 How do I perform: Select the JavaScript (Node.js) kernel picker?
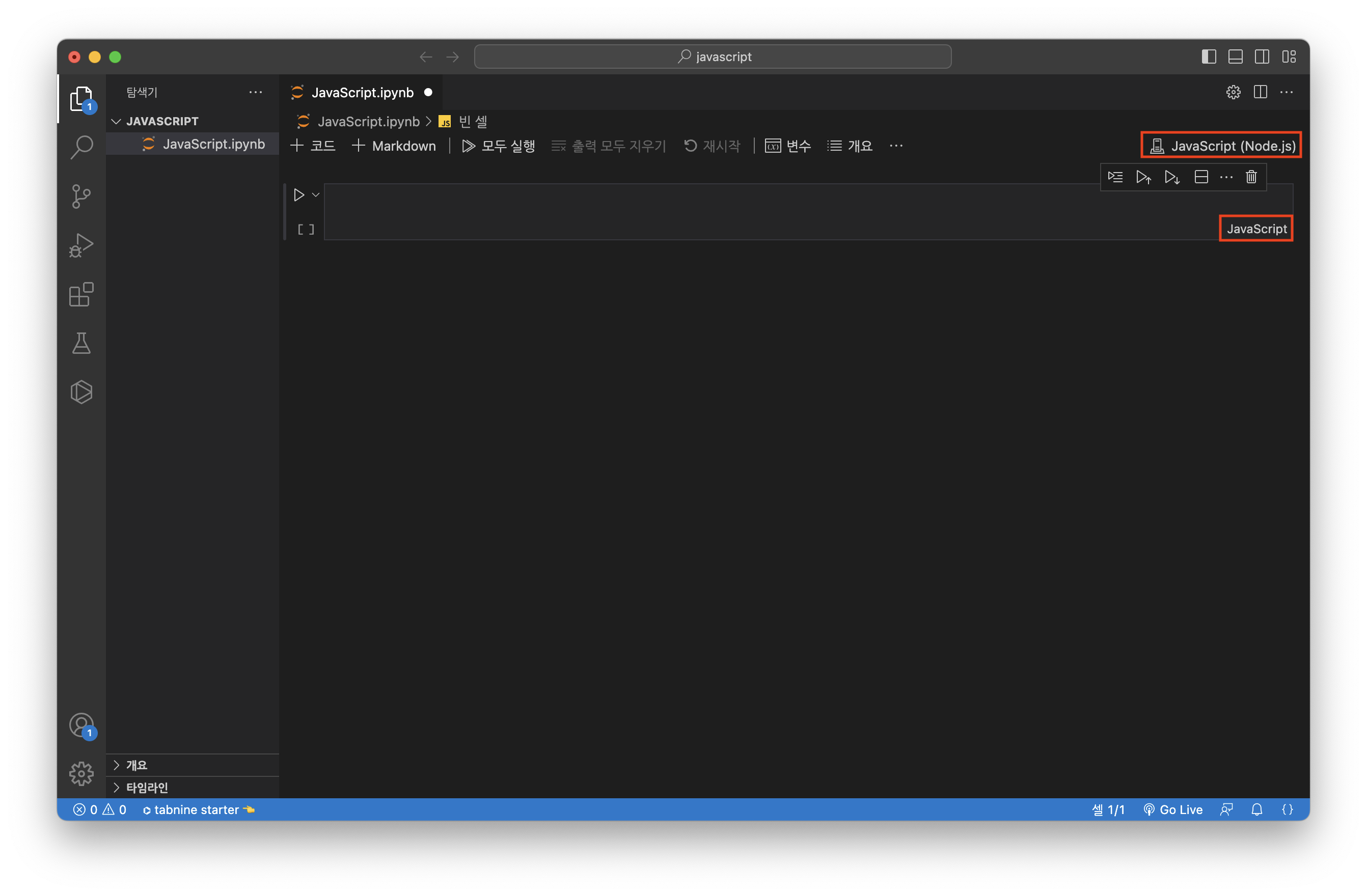pos(1222,146)
